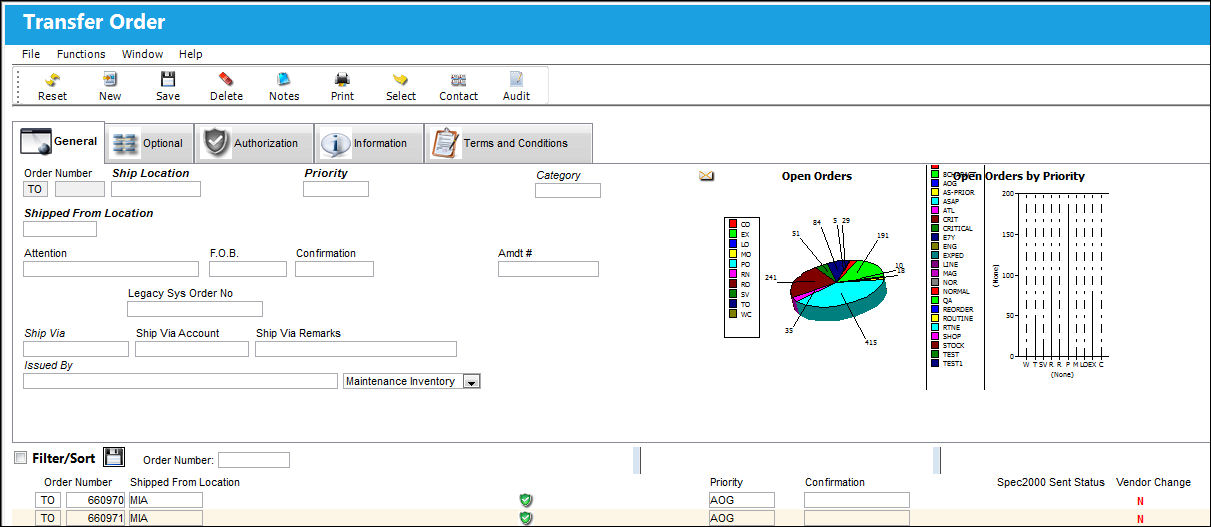The height and width of the screenshot is (527, 1211).
Task: Print the transfer order
Action: [342, 79]
